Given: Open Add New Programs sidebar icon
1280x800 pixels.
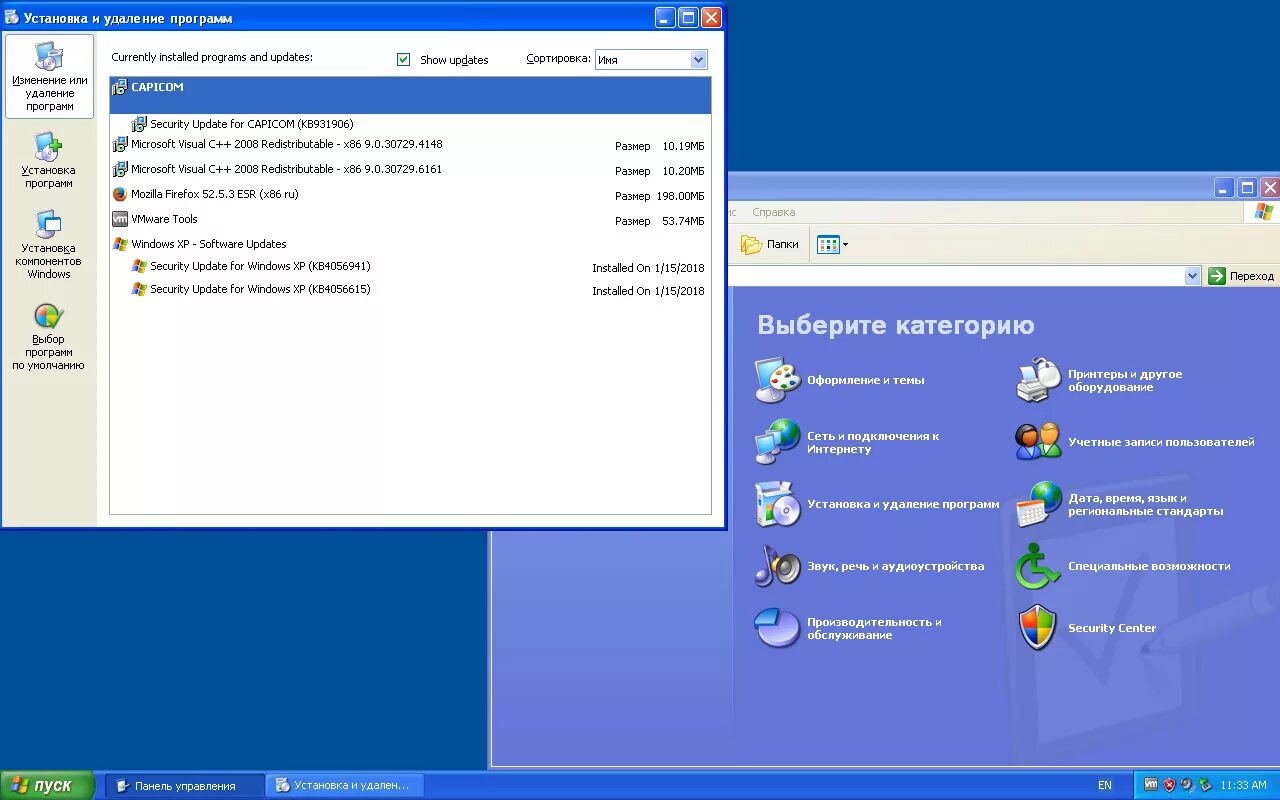Looking at the screenshot, I should (49, 147).
